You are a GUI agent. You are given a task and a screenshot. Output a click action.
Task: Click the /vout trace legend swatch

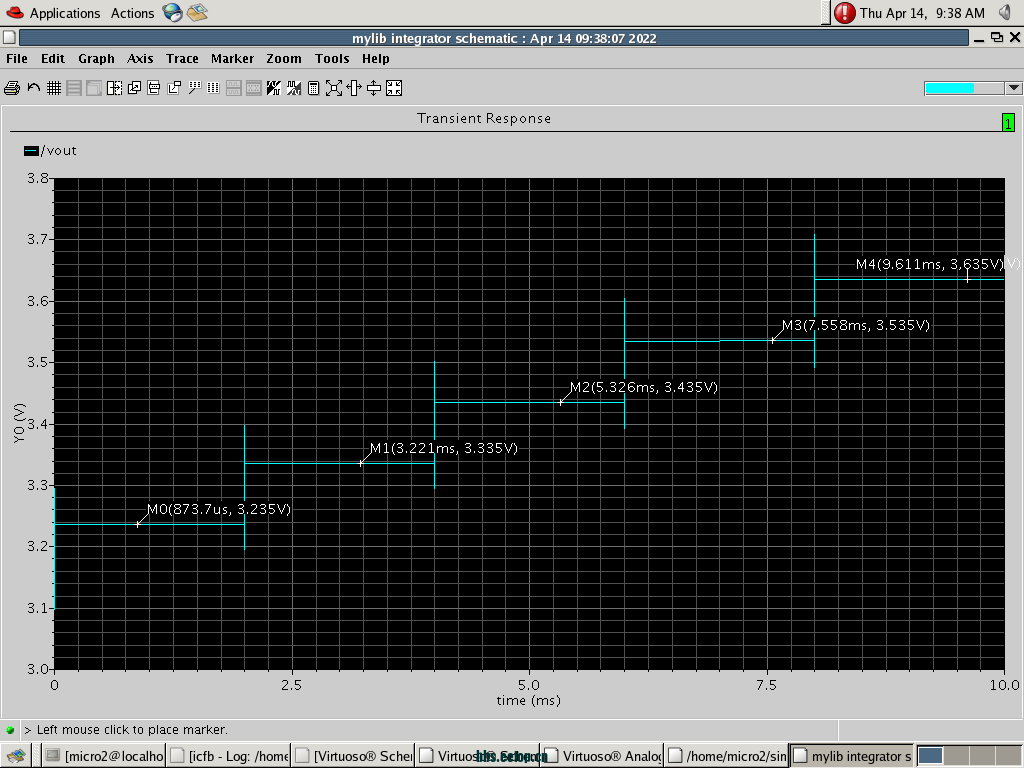coord(31,151)
